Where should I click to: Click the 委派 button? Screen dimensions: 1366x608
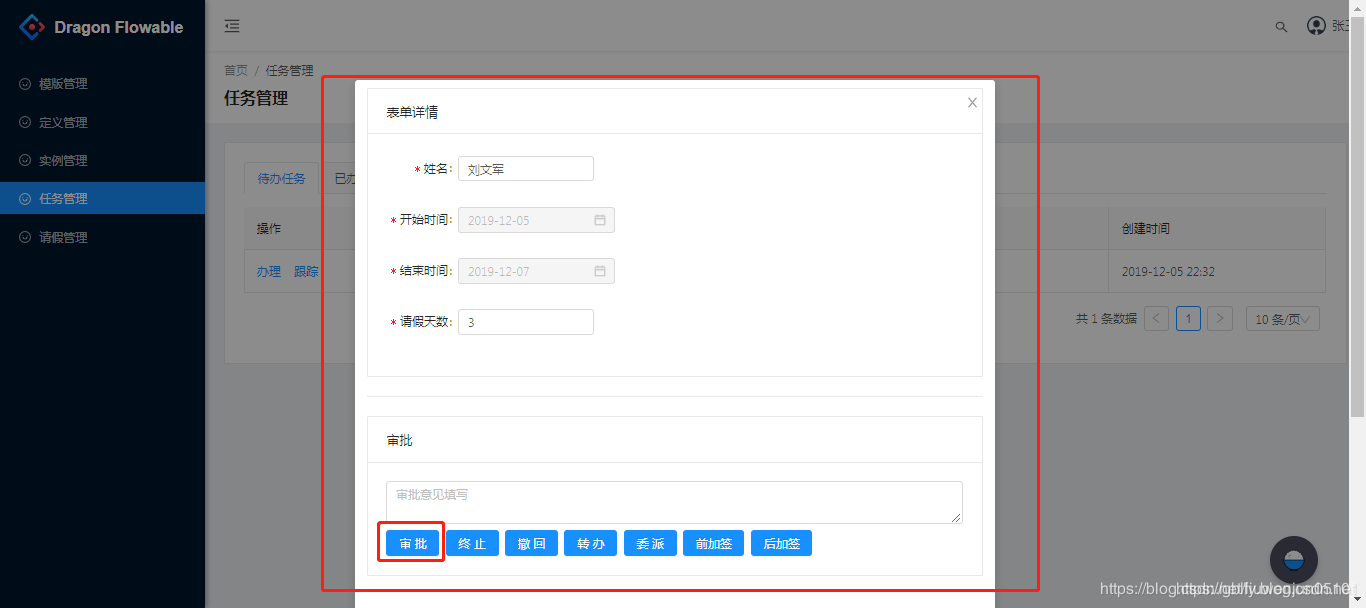[x=650, y=543]
